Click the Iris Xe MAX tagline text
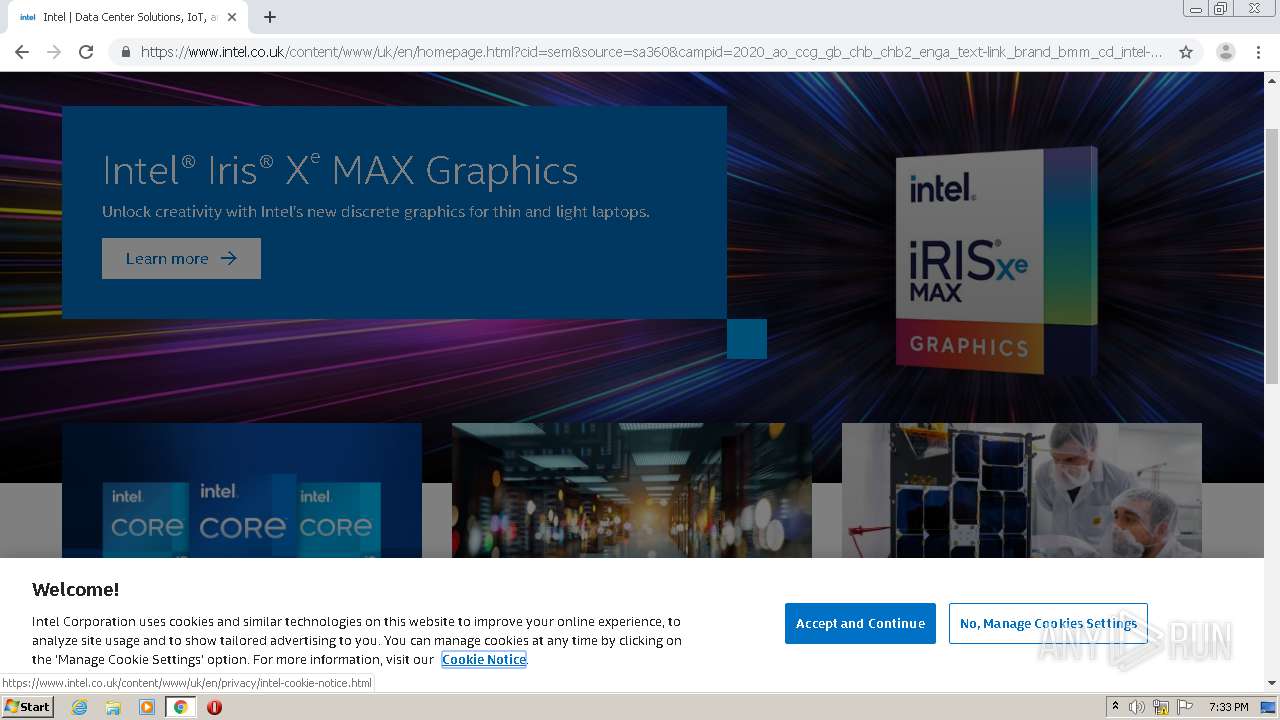1280x720 pixels. (376, 212)
